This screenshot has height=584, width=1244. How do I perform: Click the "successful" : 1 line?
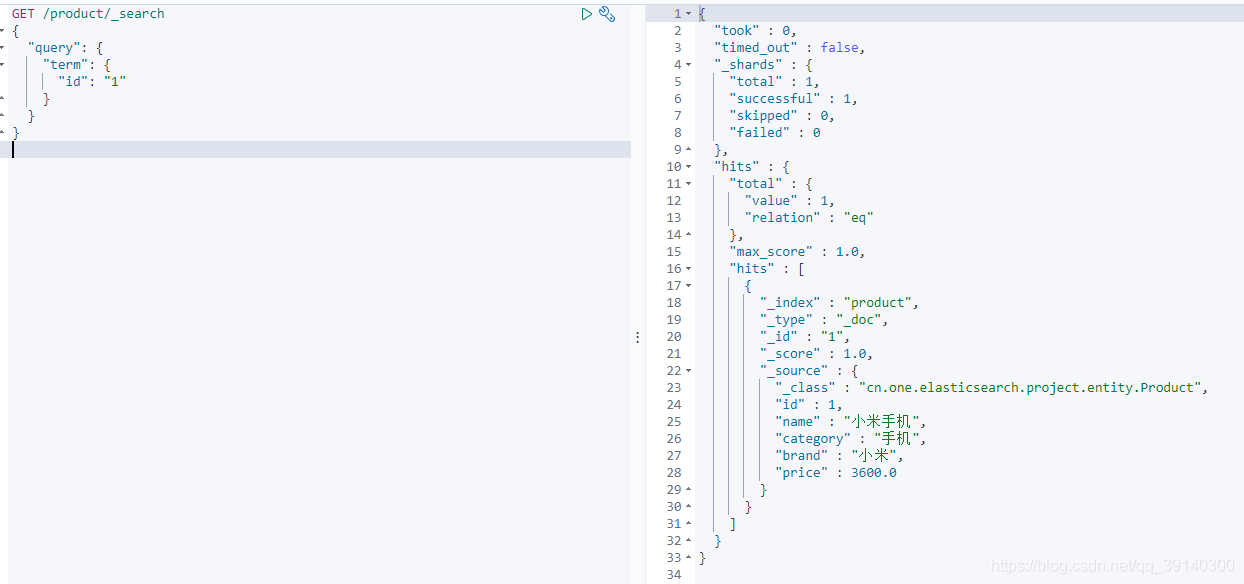[x=793, y=99]
